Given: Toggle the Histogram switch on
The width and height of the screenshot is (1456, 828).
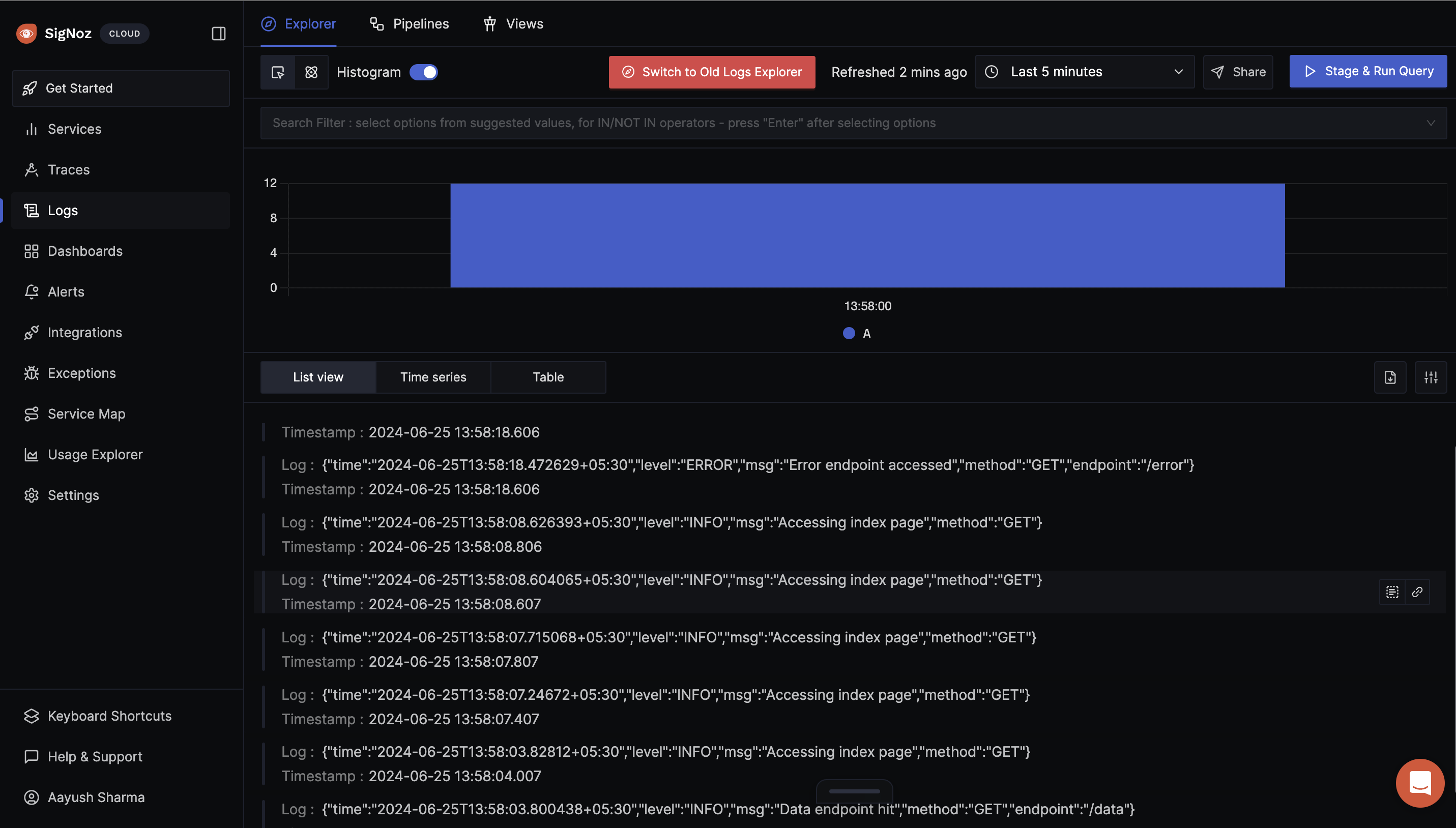Looking at the screenshot, I should (424, 72).
